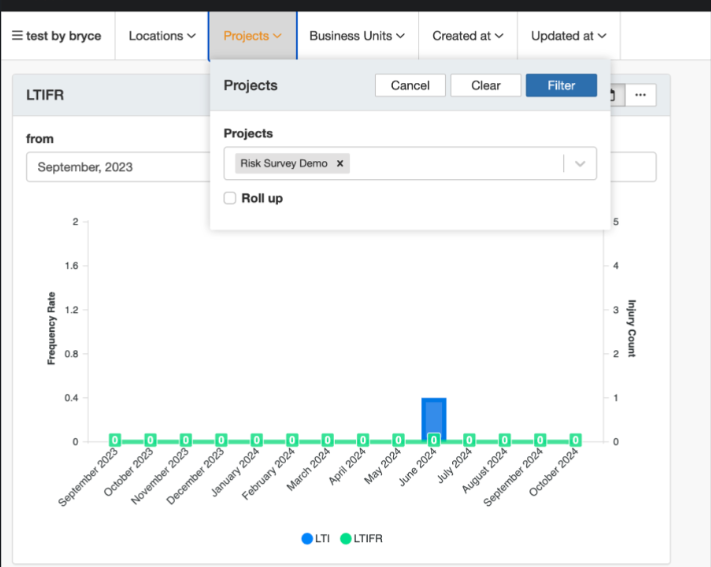Viewport: 711px width, 567px height.
Task: Click the Injury Count axis label
Action: (632, 328)
